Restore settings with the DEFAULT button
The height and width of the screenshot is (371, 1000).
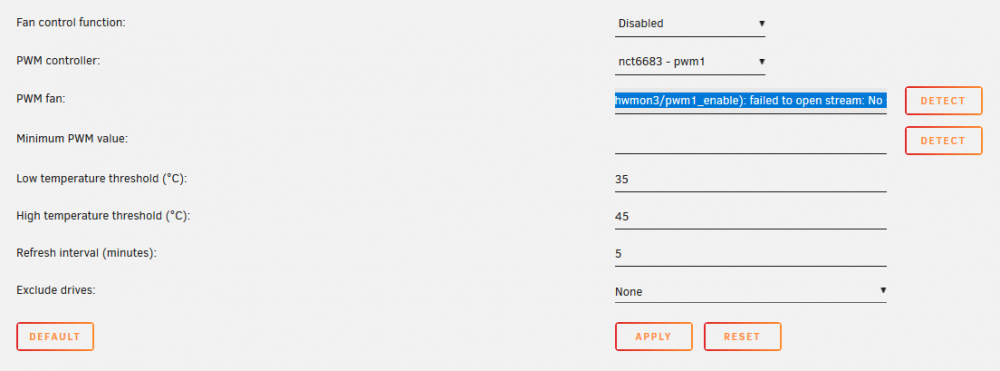[x=55, y=337]
